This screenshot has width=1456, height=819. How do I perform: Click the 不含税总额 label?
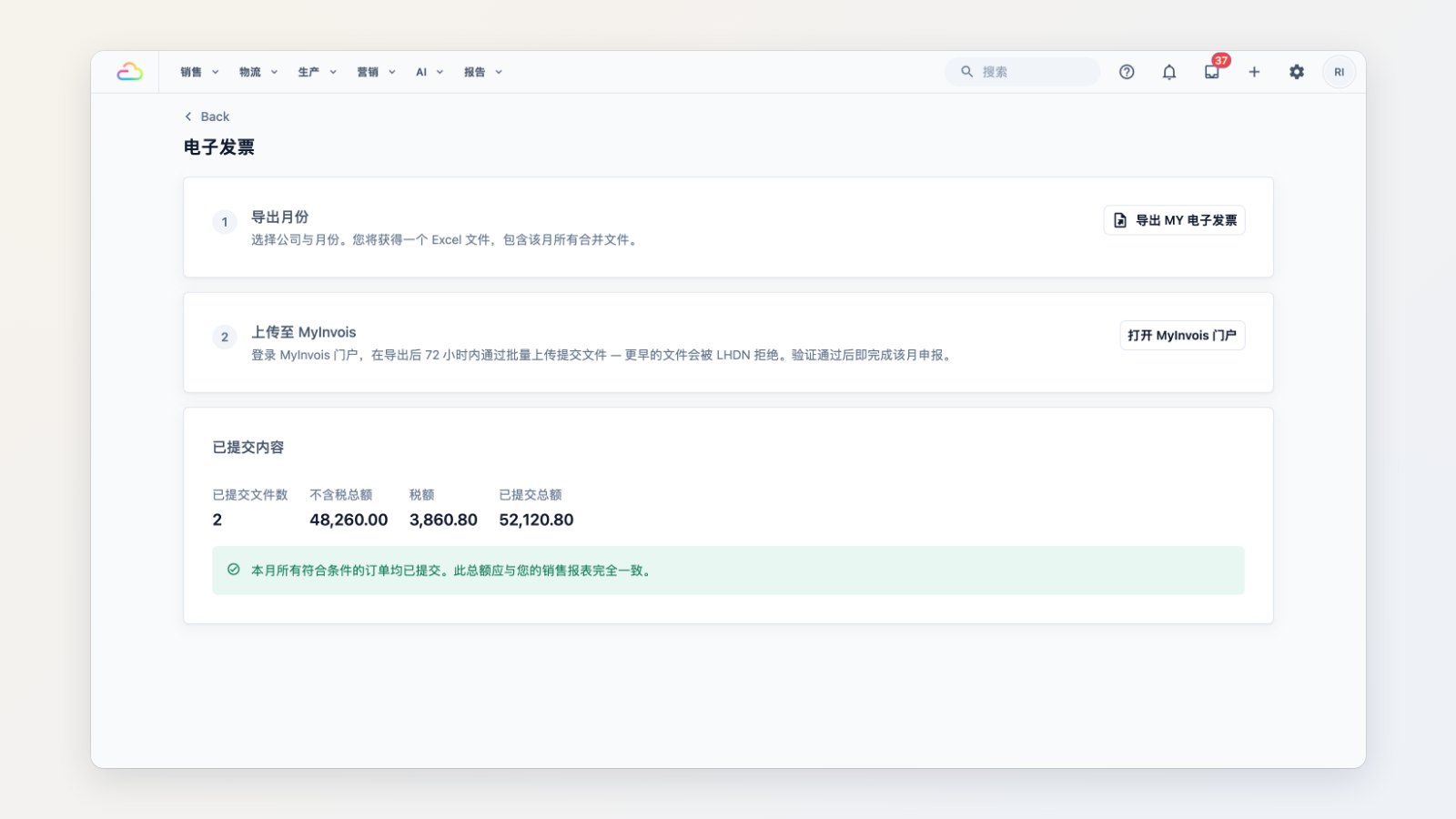click(x=341, y=495)
